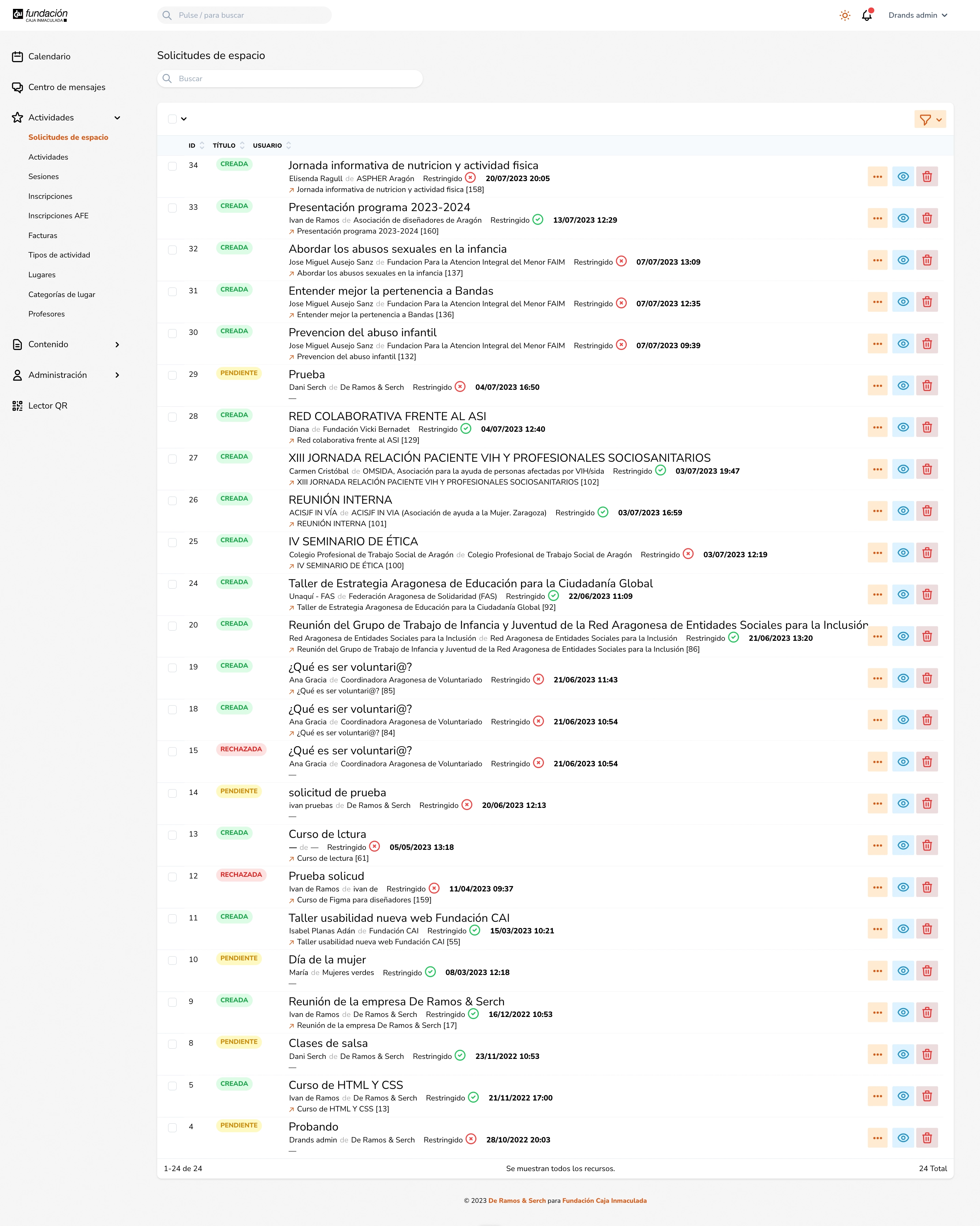Open the Lector QR page
The width and height of the screenshot is (980, 1226).
(x=48, y=405)
